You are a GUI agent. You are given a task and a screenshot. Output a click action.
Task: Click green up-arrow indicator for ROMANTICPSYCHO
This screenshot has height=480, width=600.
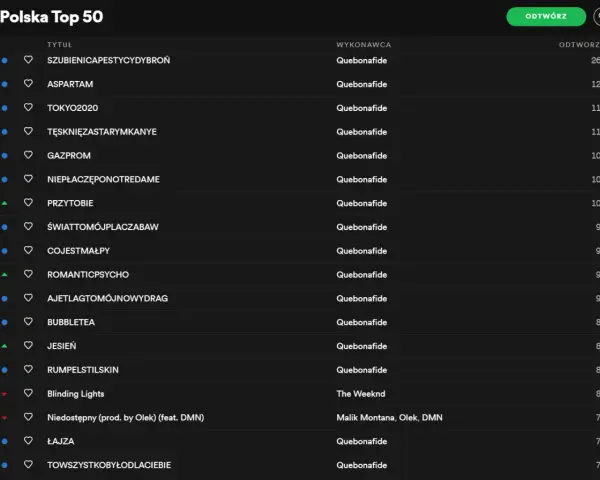[x=5, y=274]
